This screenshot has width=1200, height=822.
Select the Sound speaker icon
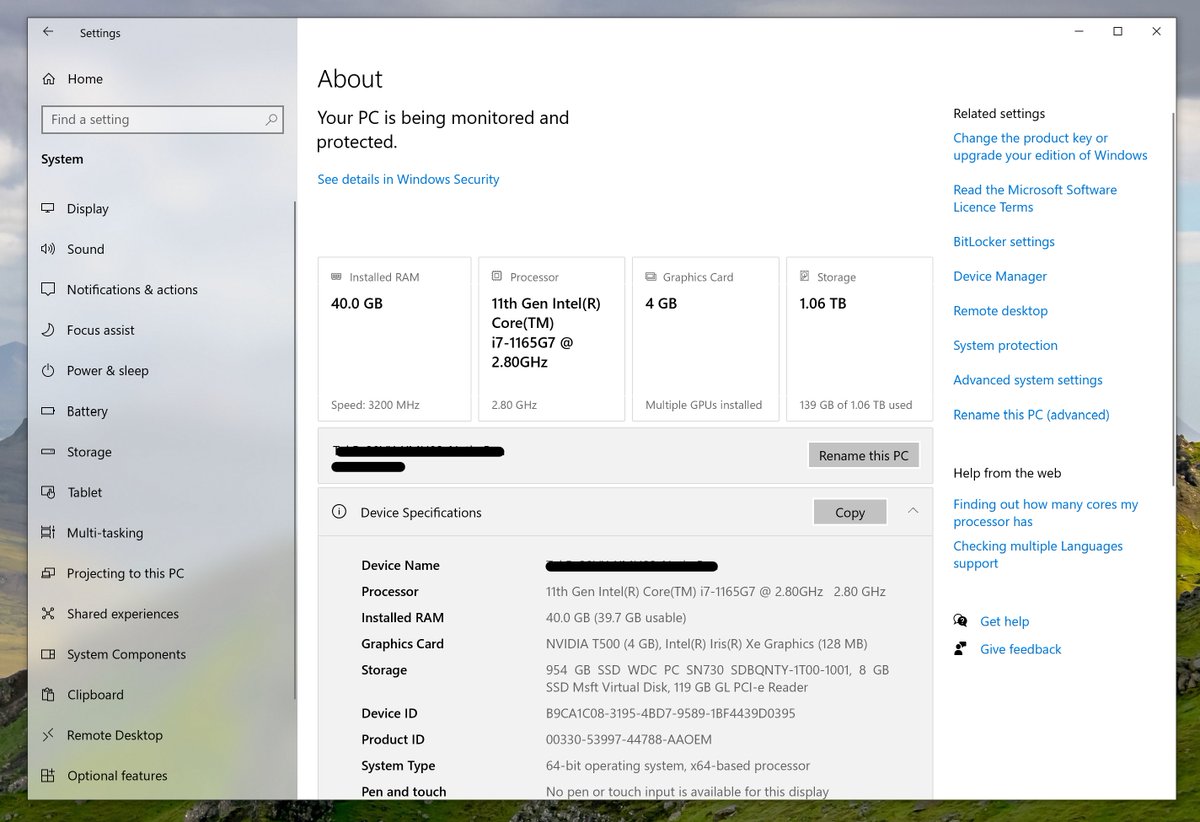click(48, 249)
